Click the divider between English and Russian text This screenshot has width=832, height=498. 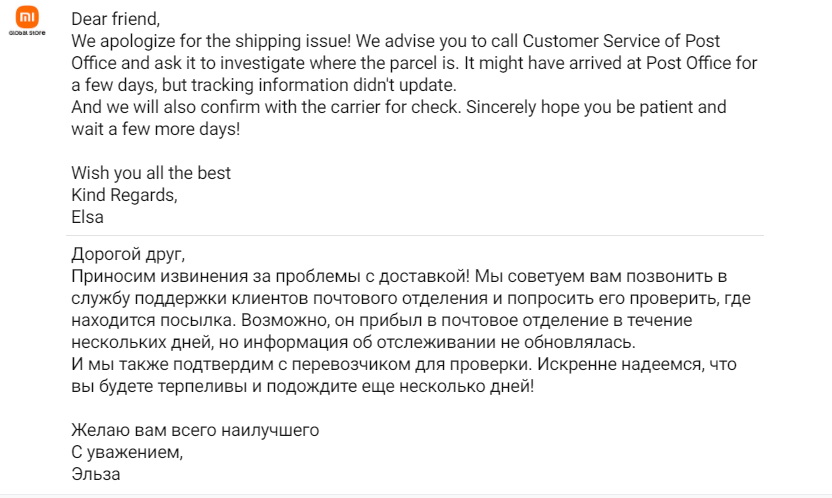click(415, 235)
